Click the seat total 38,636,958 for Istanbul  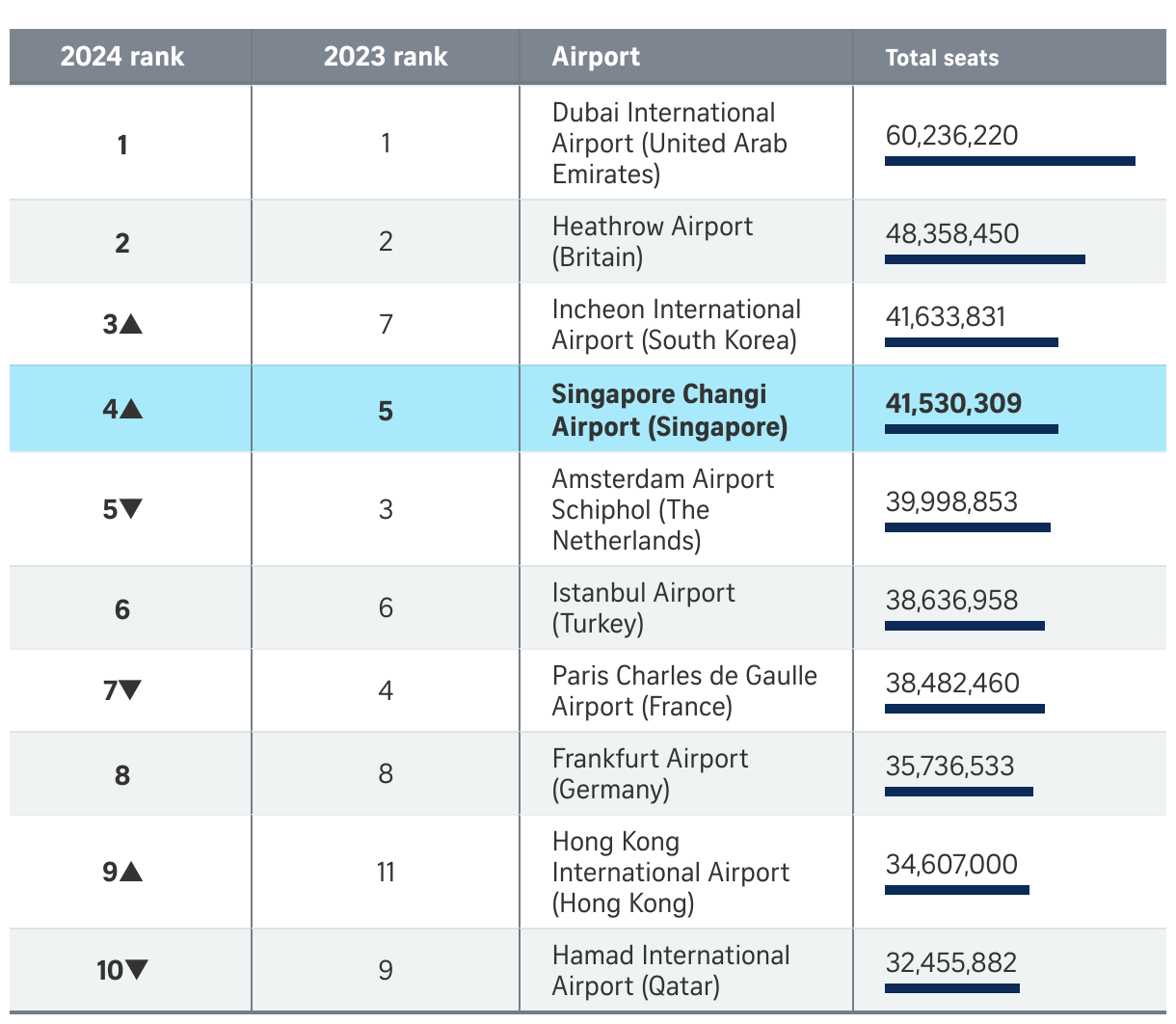951,600
